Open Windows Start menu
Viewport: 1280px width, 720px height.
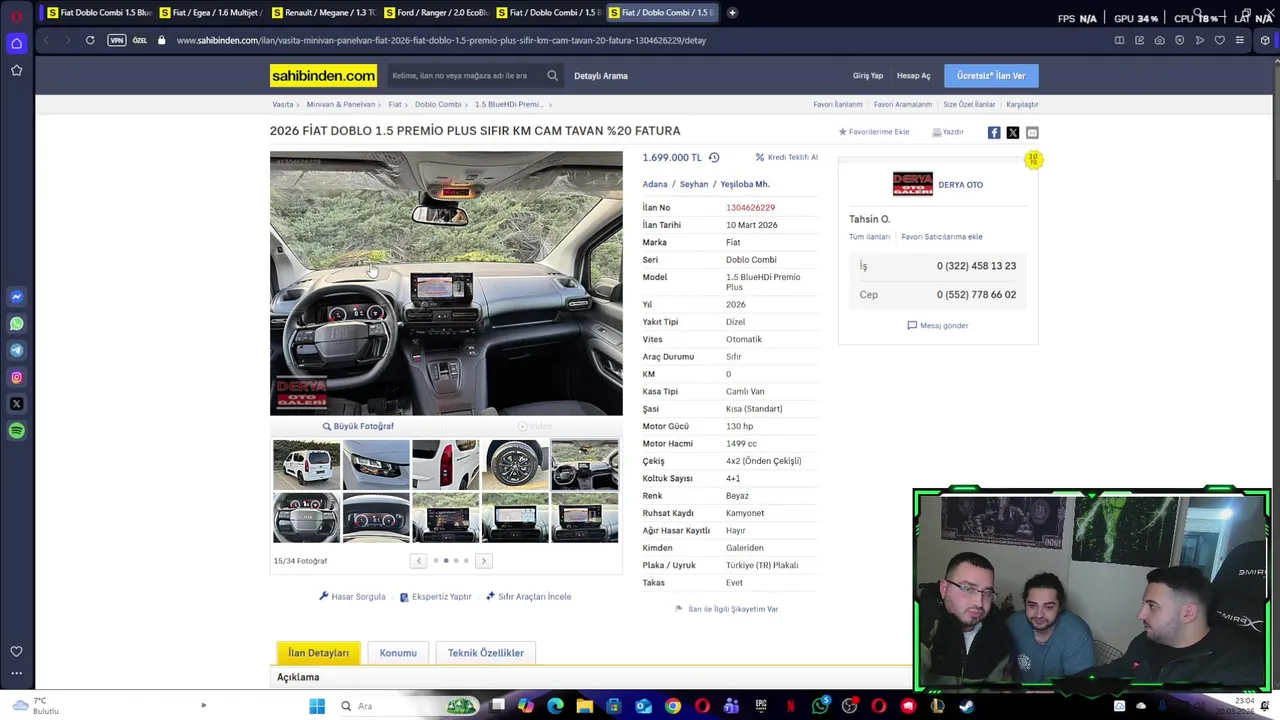coord(317,706)
